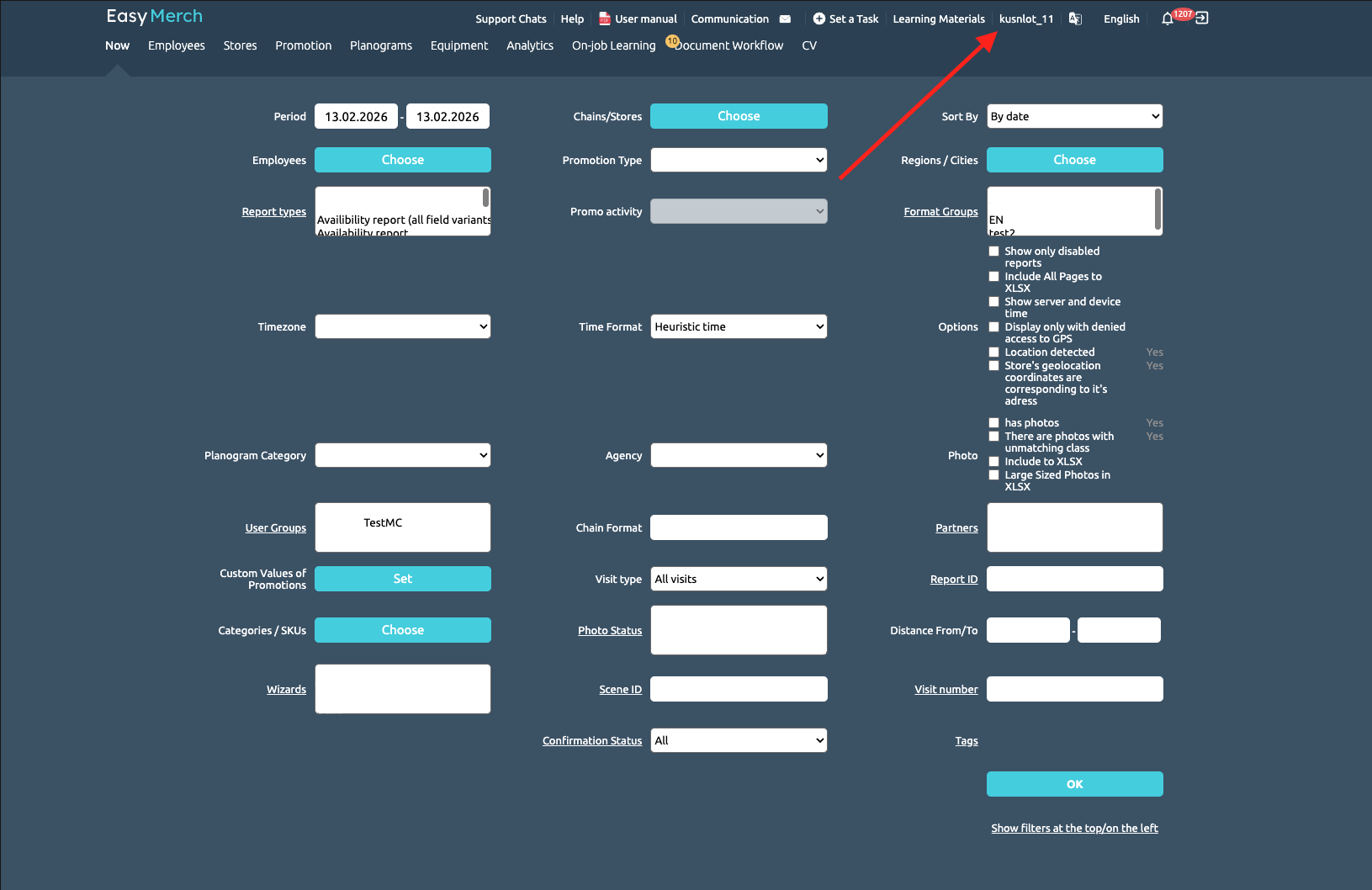Check the 'has photos' option

click(x=993, y=423)
